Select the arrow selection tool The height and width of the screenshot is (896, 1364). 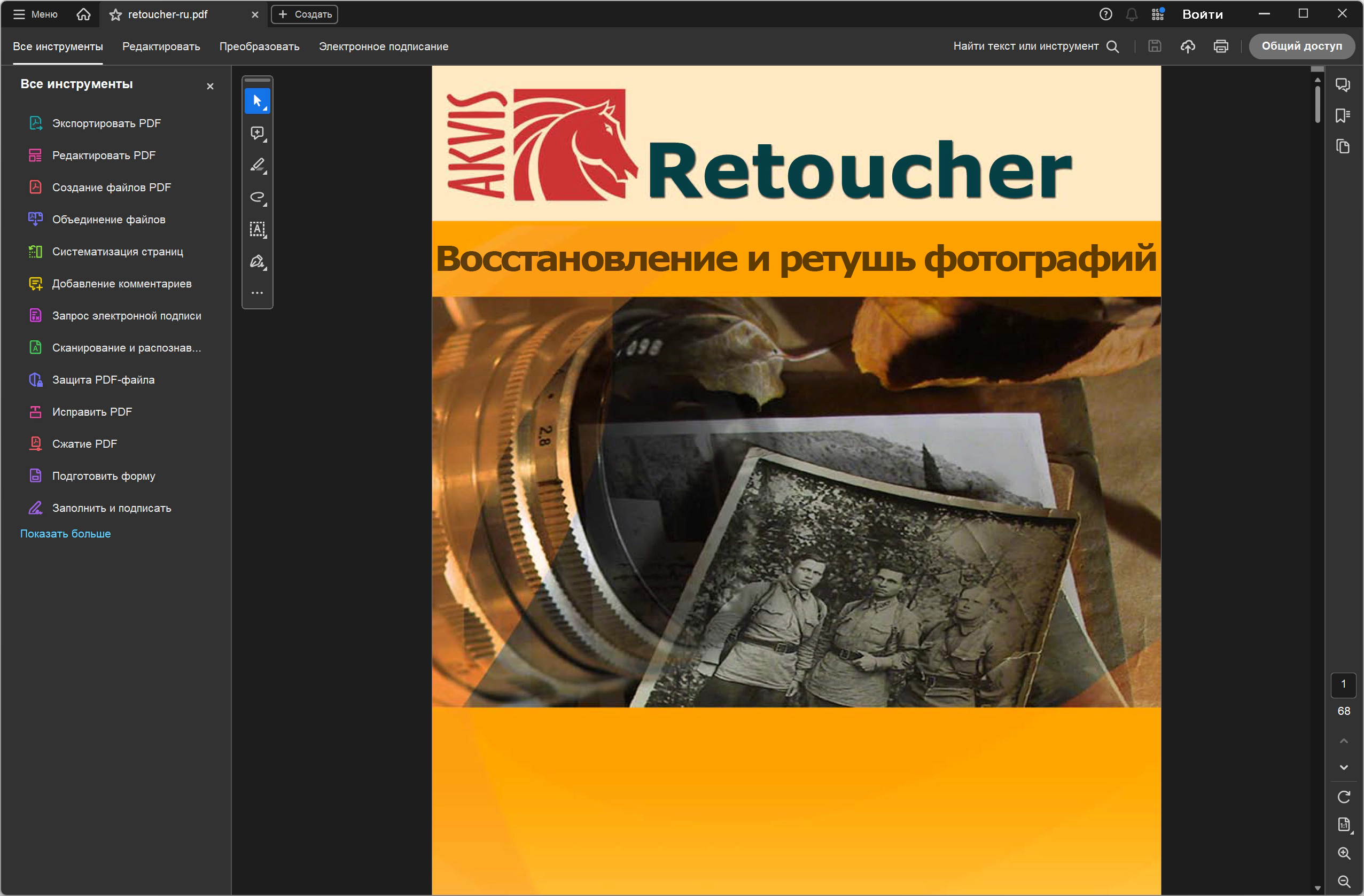point(258,102)
